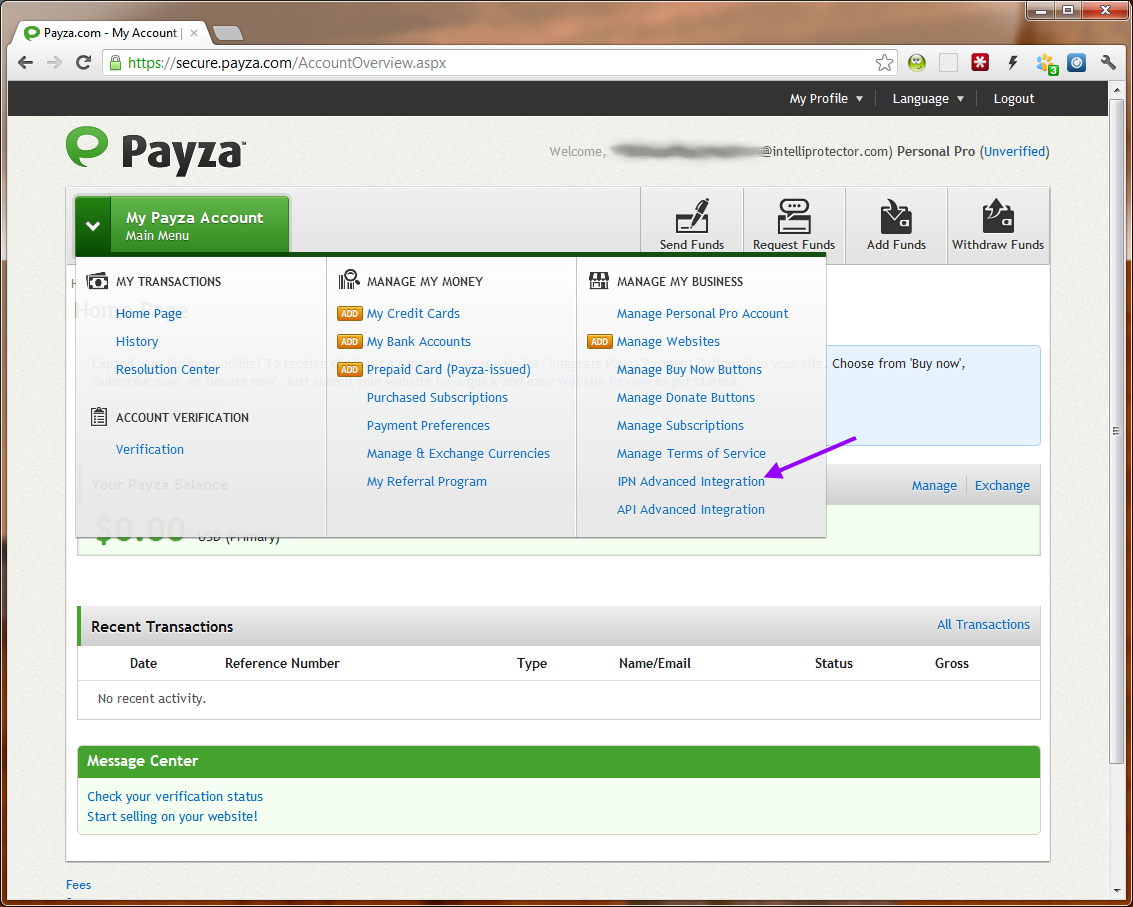Click ADD badge beside My Bank Accounts
The height and width of the screenshot is (907, 1133).
[350, 342]
